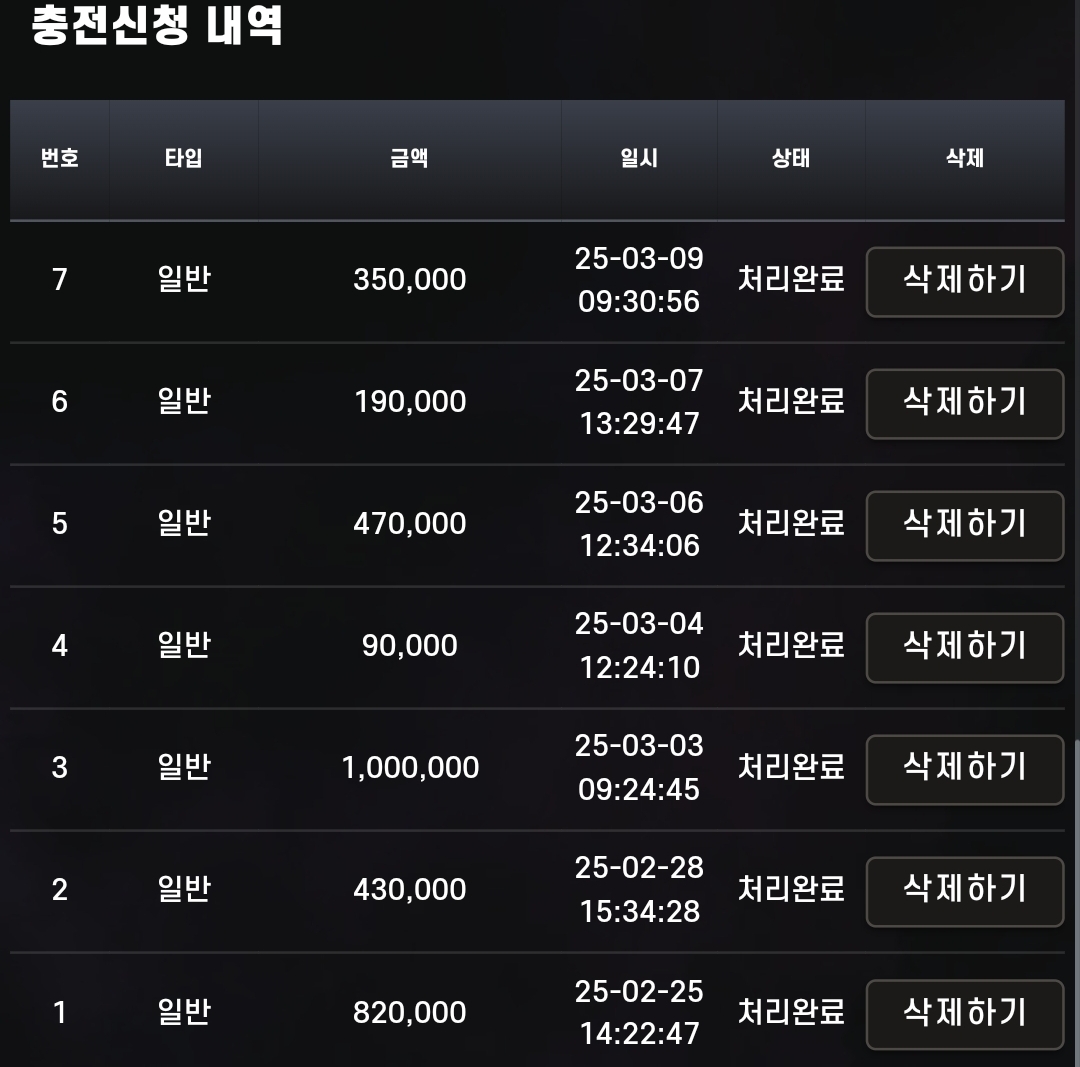
Task: Click the 일시 column header
Action: tap(639, 159)
